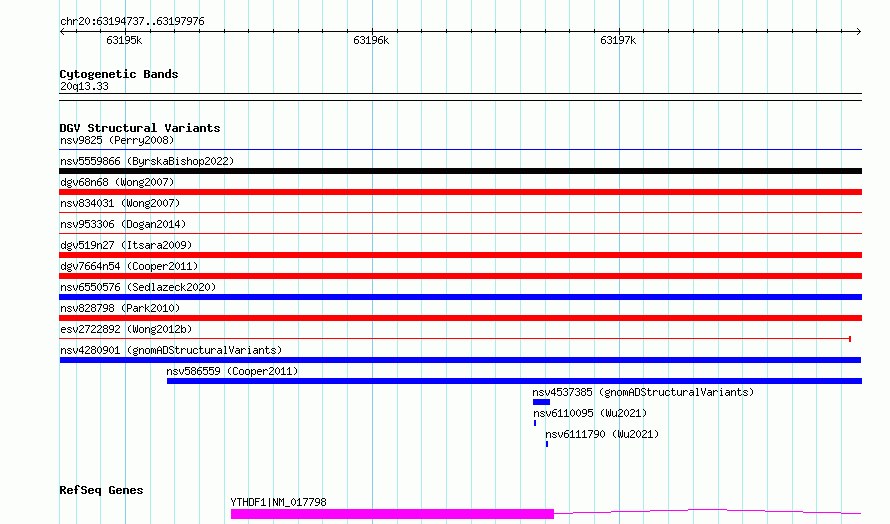Select the YTHDF1|NM_017798 gene label

tap(278, 502)
